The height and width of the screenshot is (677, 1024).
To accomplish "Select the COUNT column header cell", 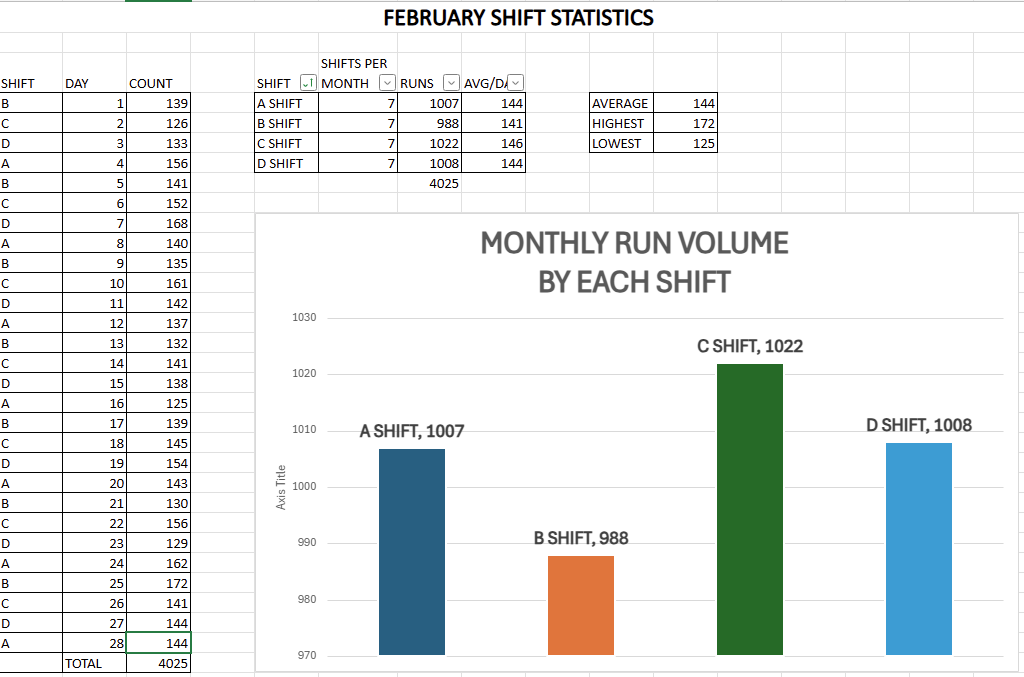I will 158,83.
